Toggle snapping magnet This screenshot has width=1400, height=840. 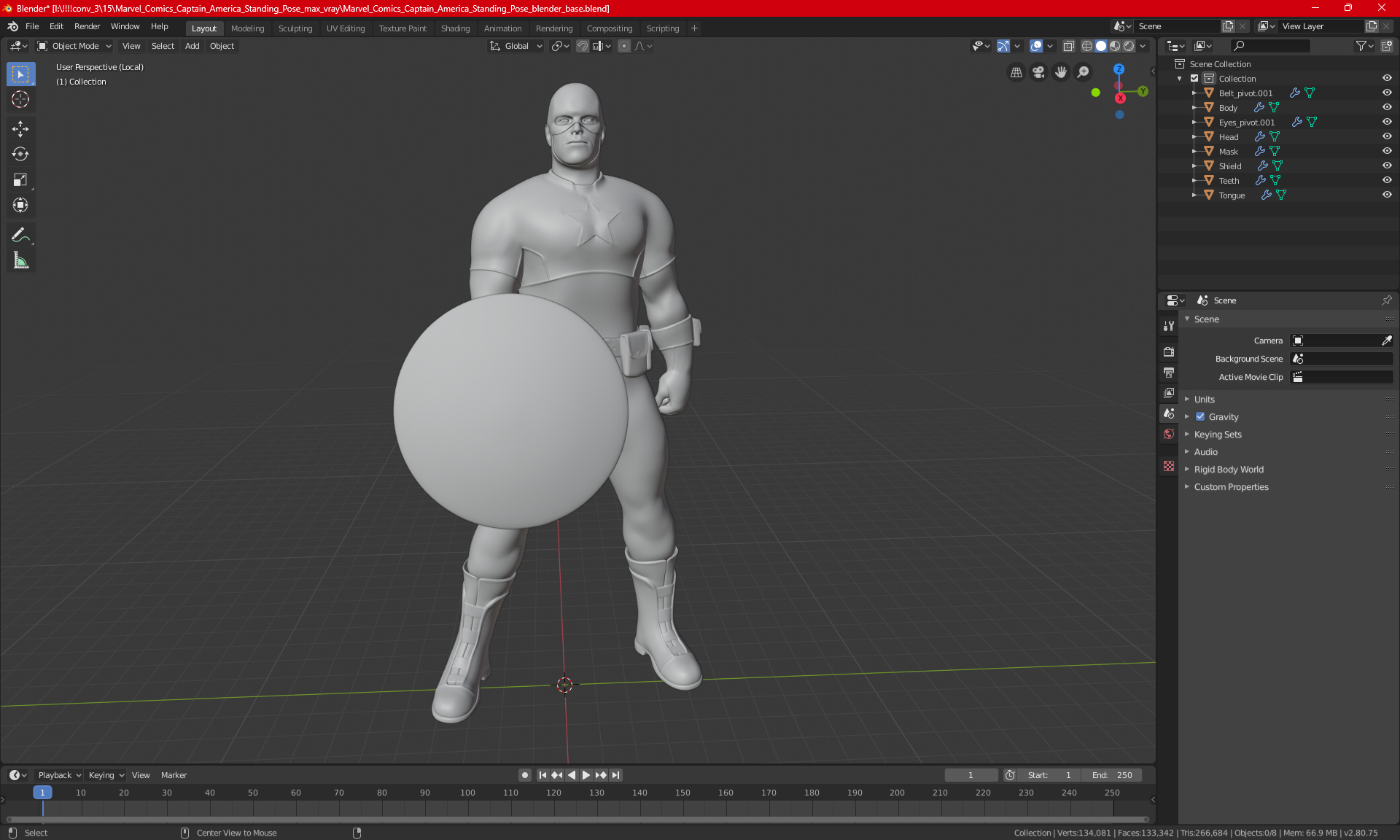coord(582,46)
